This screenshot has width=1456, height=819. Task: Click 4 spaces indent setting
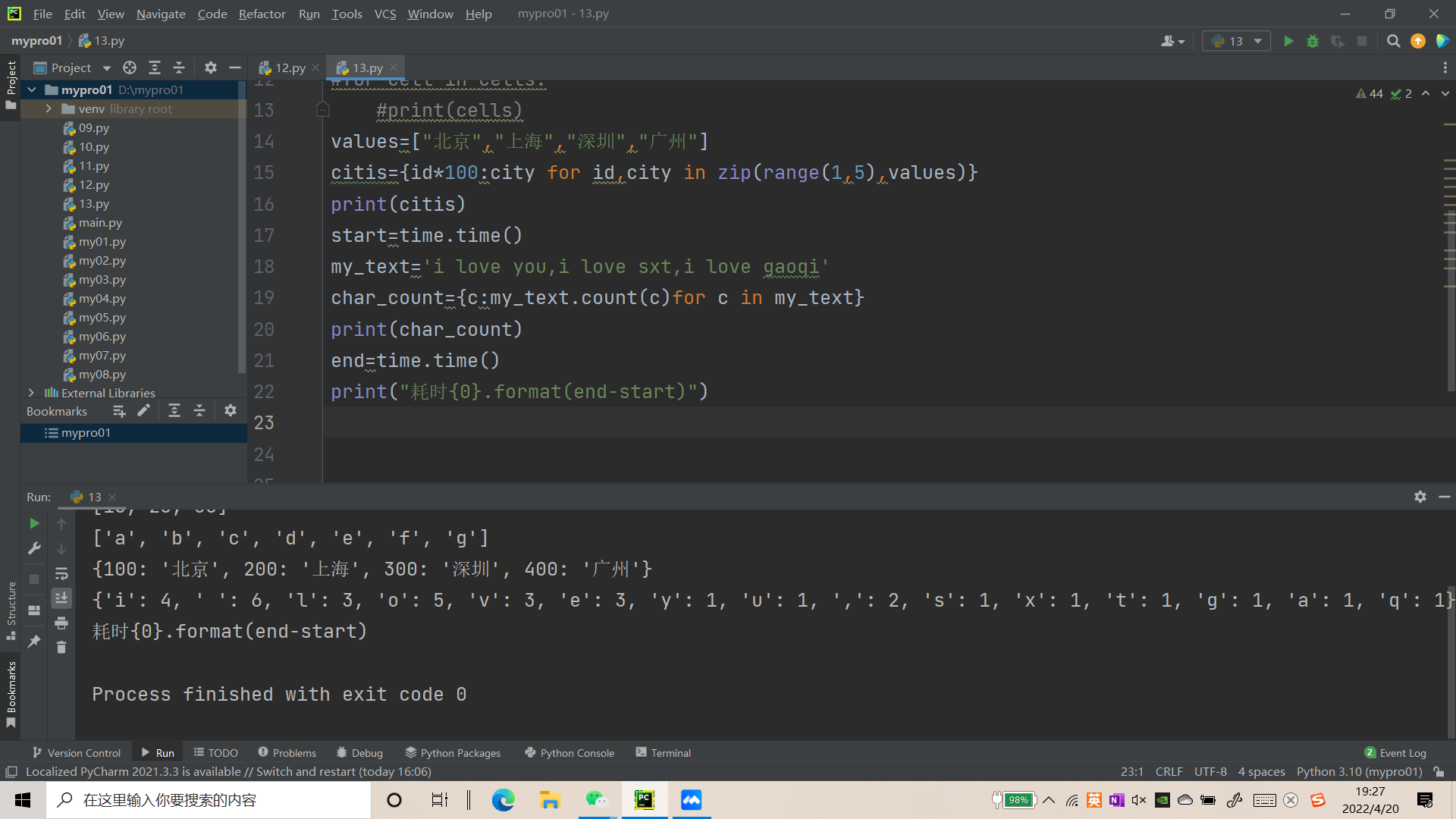click(1261, 771)
